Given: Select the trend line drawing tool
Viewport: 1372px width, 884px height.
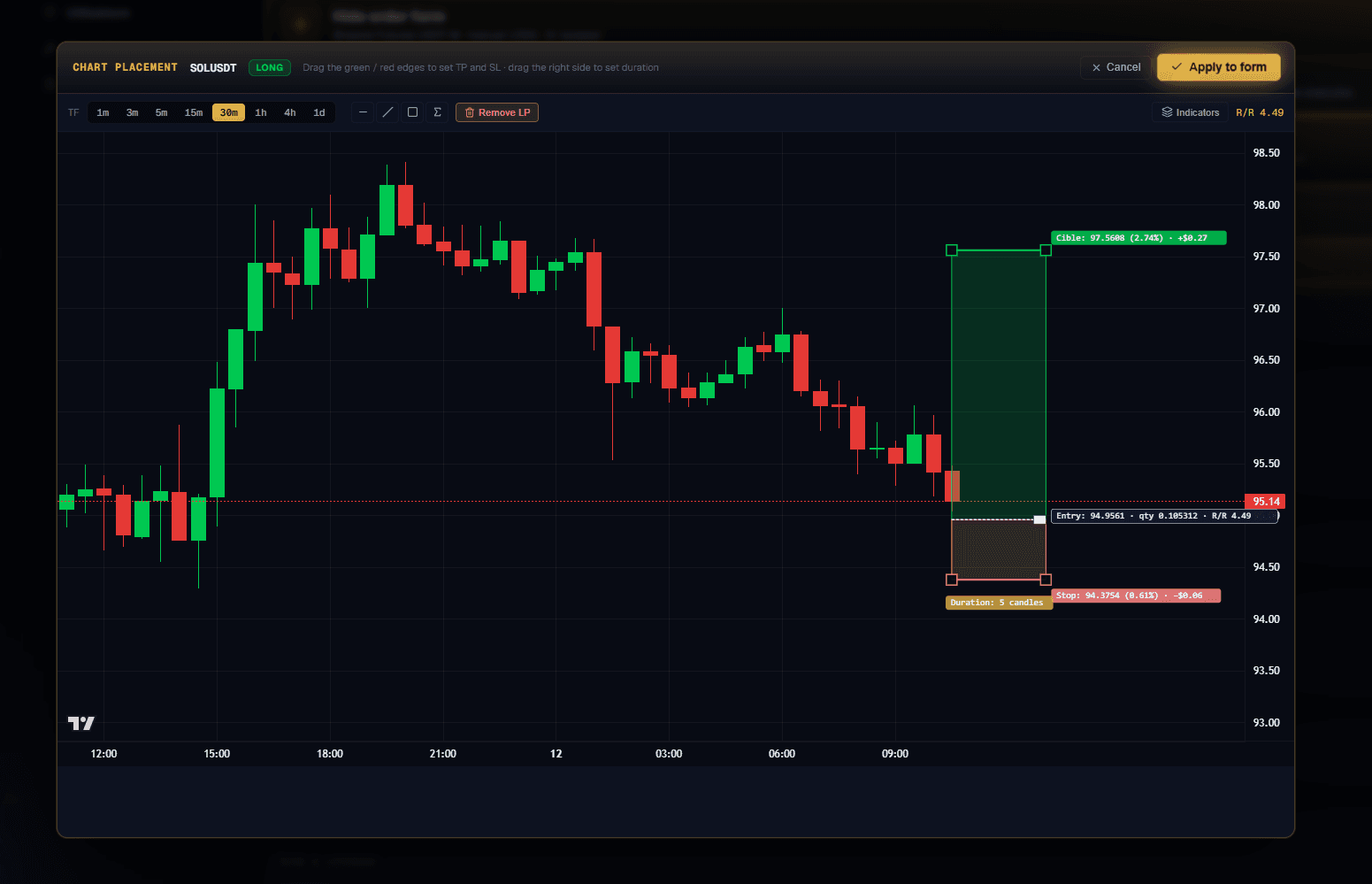Looking at the screenshot, I should click(387, 112).
